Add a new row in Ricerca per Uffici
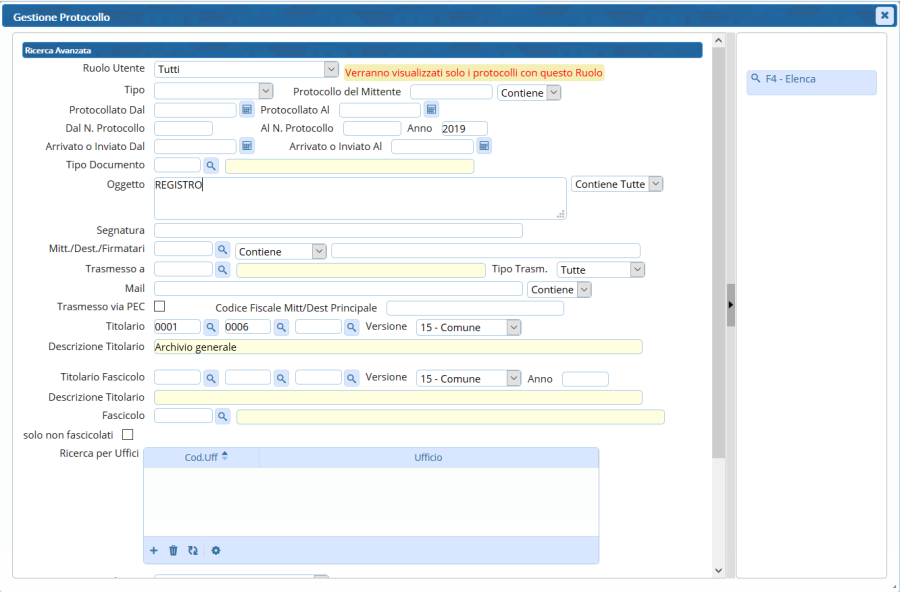The image size is (900, 592). [154, 550]
